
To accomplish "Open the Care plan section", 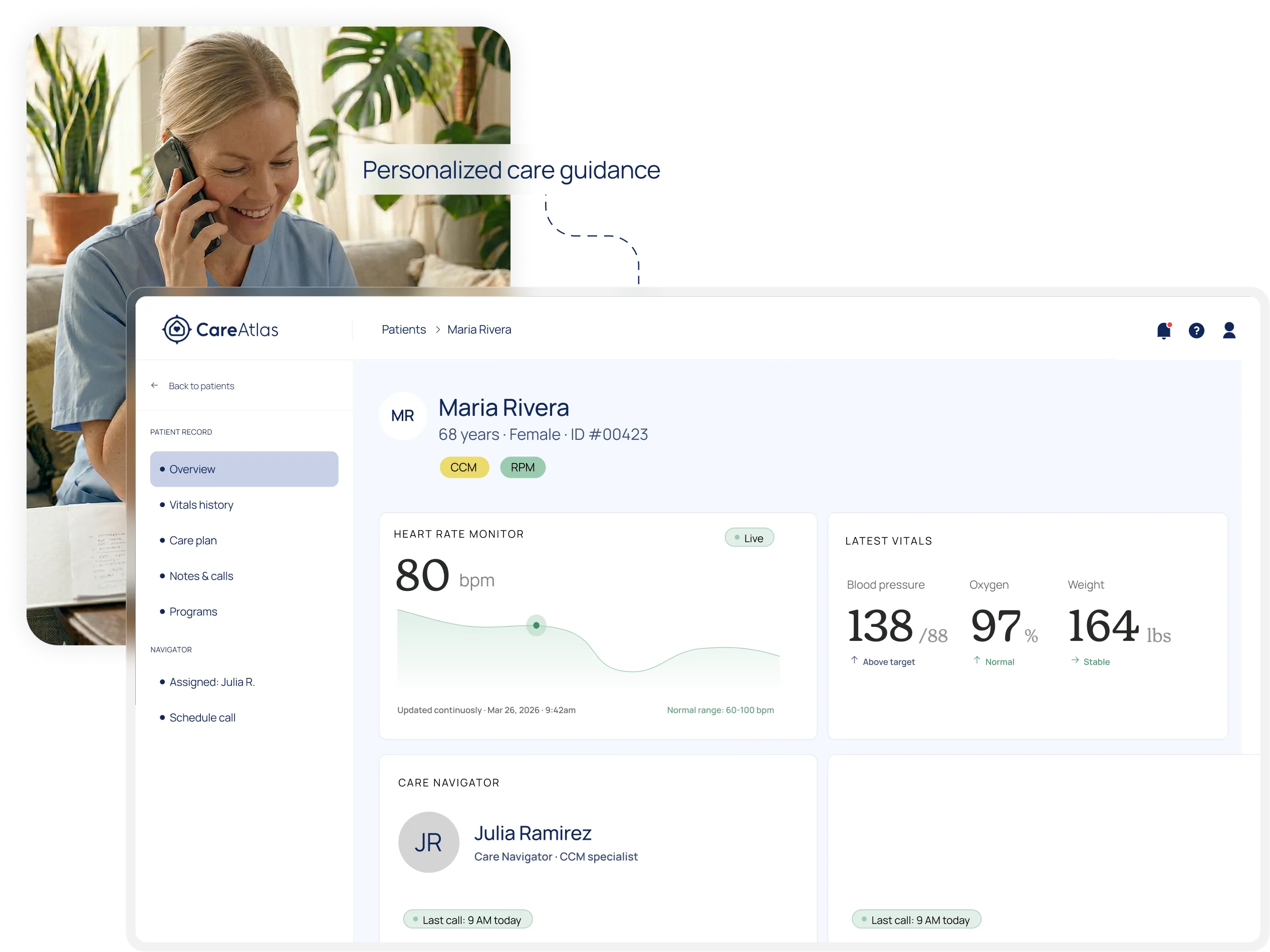I will click(193, 540).
